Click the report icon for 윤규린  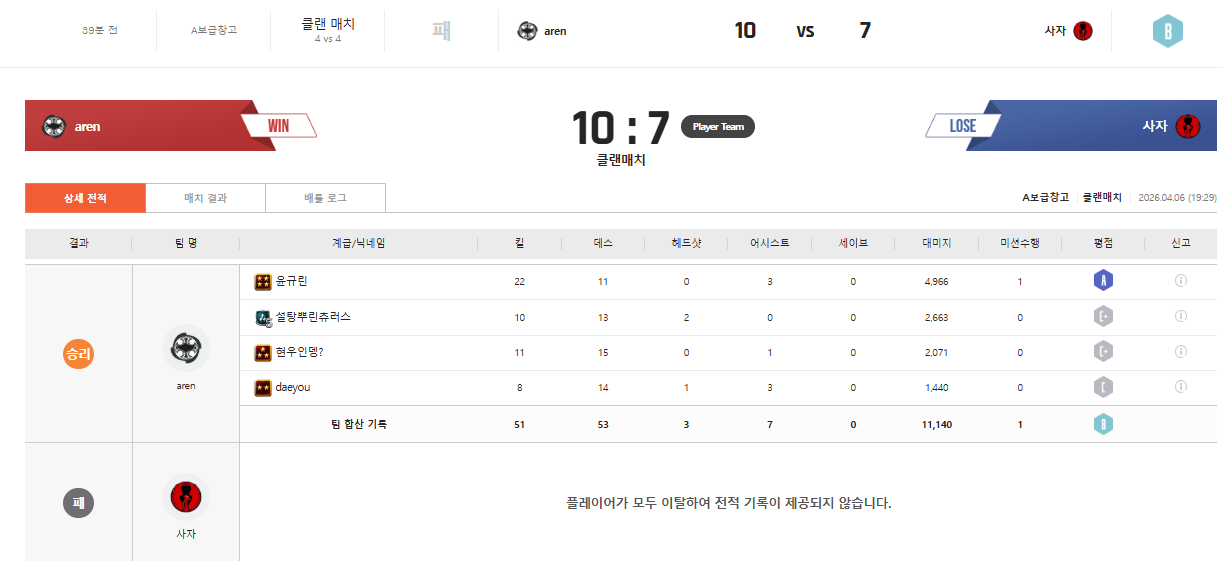point(1180,282)
